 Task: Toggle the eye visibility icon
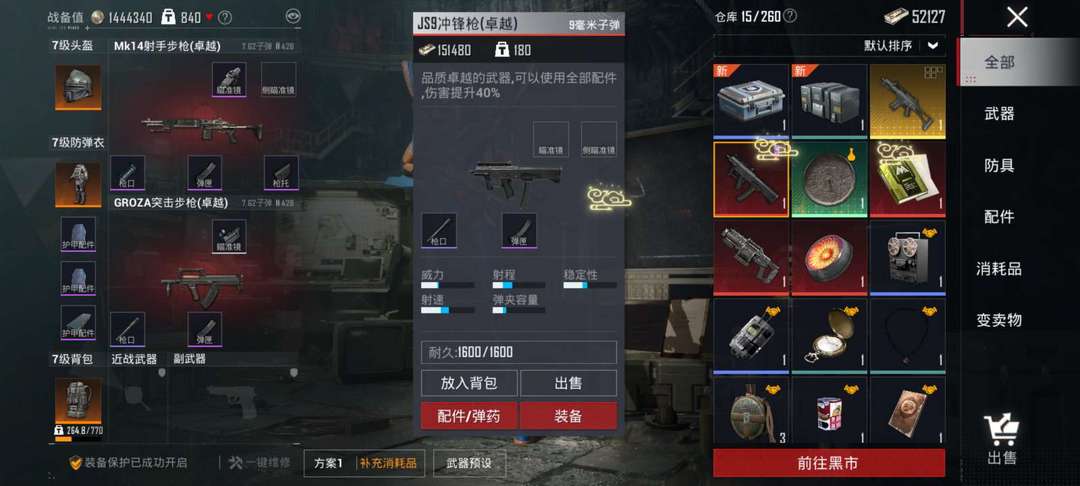tap(293, 17)
